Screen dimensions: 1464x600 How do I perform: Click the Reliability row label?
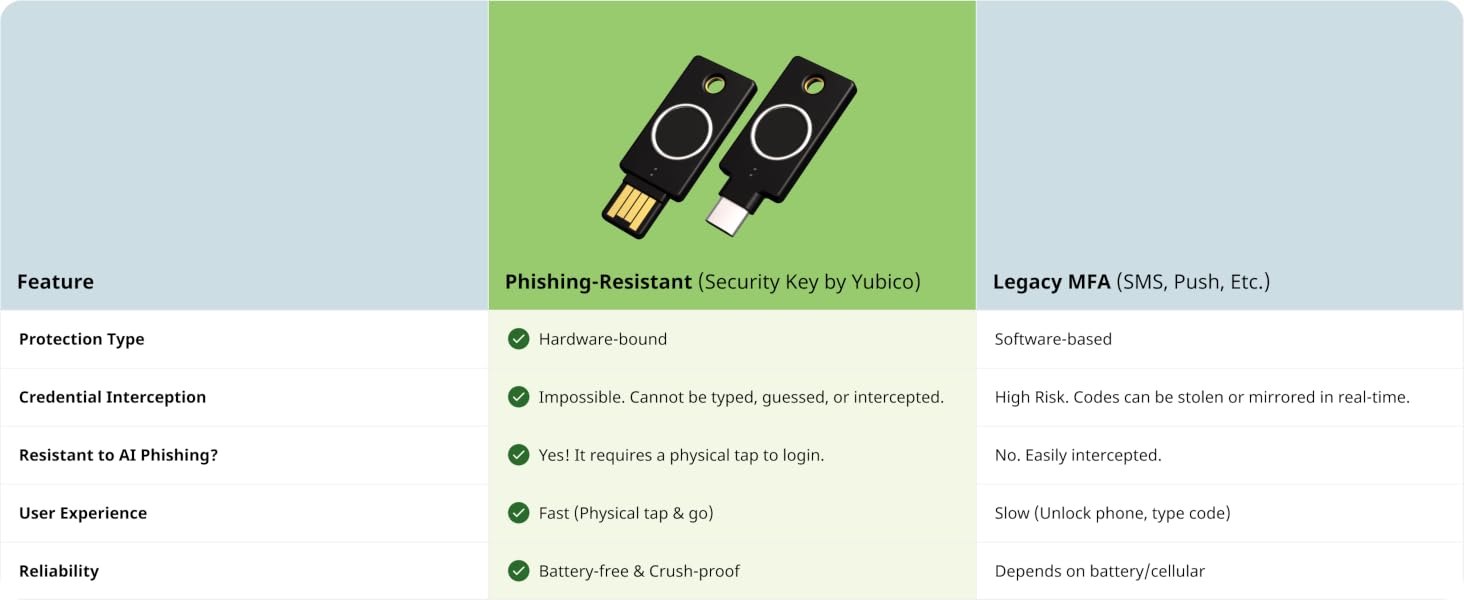click(59, 571)
